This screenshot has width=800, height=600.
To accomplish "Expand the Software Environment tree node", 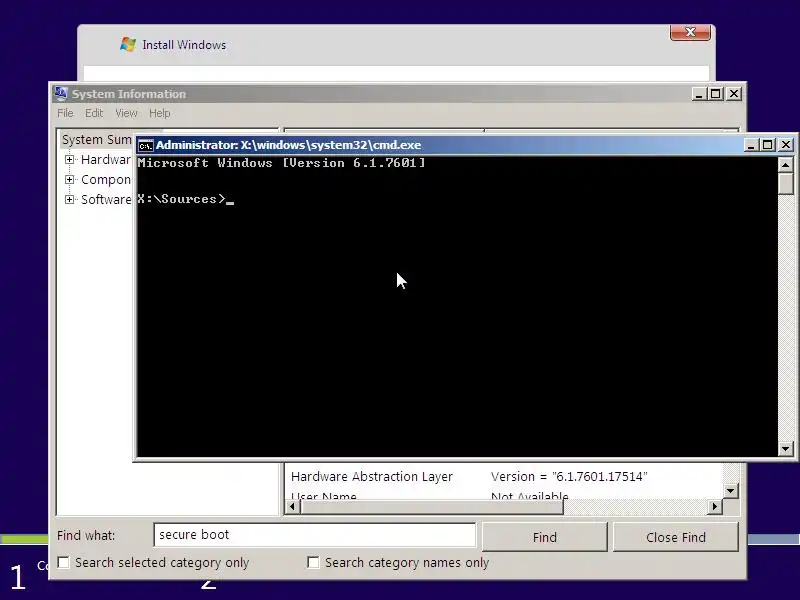I will pyautogui.click(x=69, y=199).
